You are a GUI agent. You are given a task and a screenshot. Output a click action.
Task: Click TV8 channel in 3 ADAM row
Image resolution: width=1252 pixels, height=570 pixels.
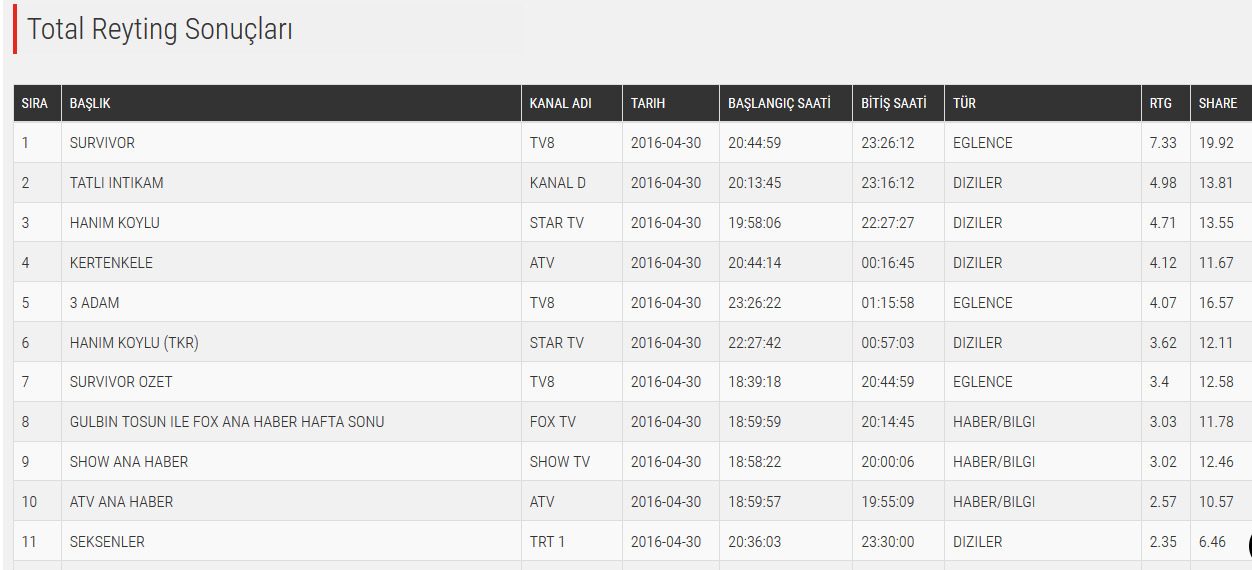(x=542, y=302)
